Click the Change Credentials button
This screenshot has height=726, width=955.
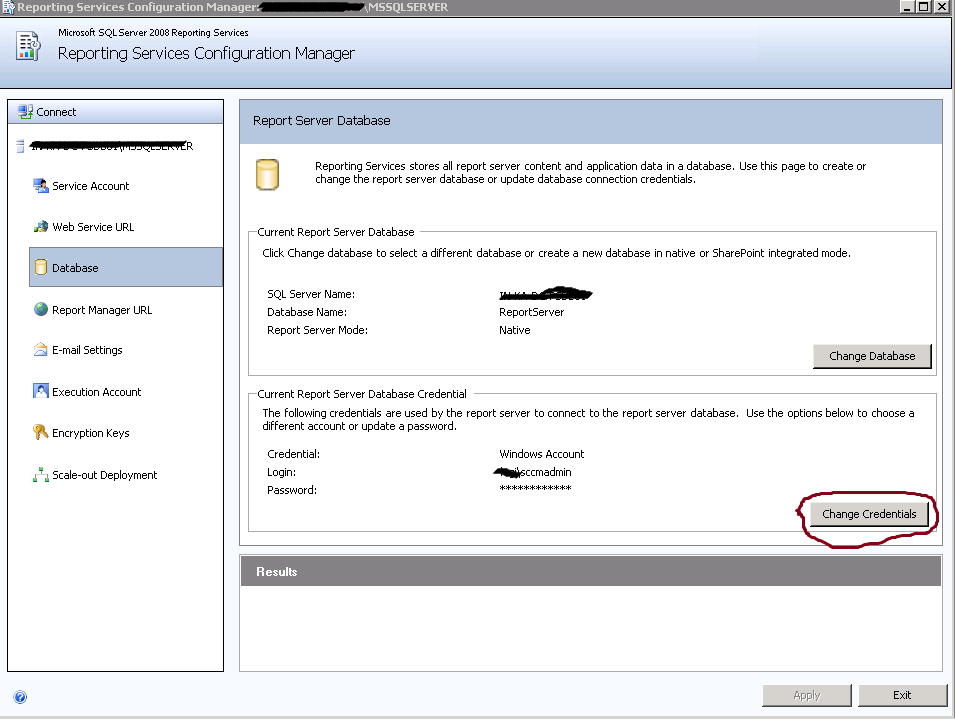[x=869, y=514]
